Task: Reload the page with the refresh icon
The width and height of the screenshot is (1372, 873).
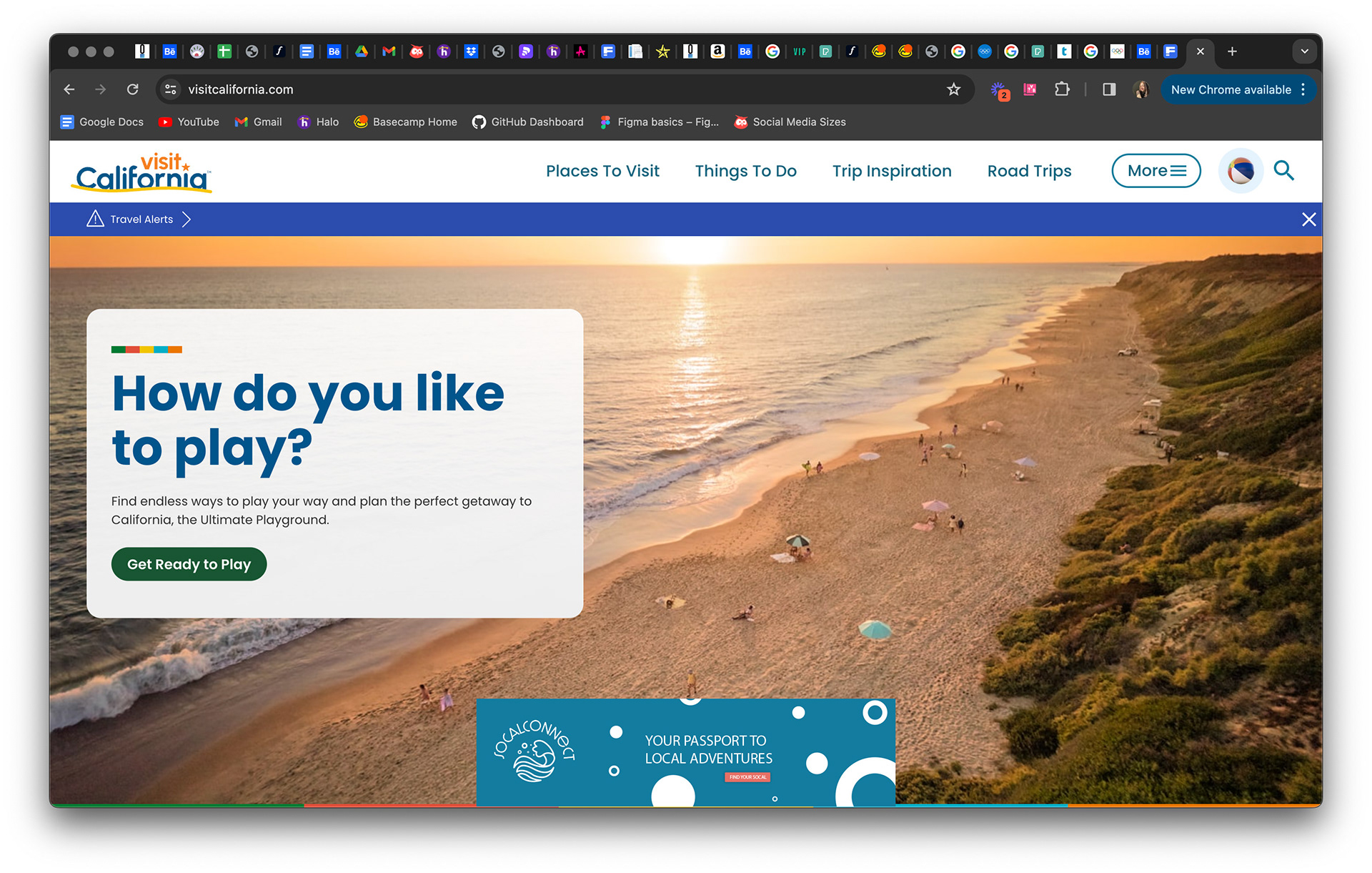Action: coord(132,89)
